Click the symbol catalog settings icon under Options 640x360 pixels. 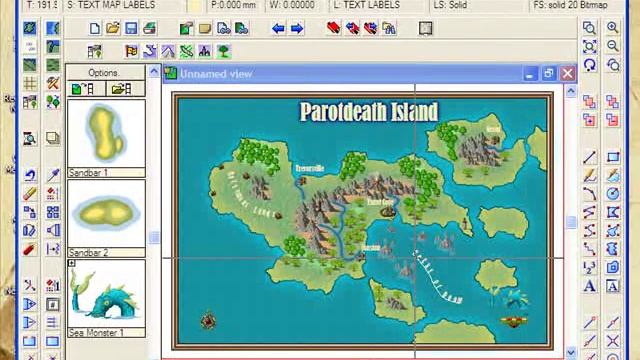point(86,89)
